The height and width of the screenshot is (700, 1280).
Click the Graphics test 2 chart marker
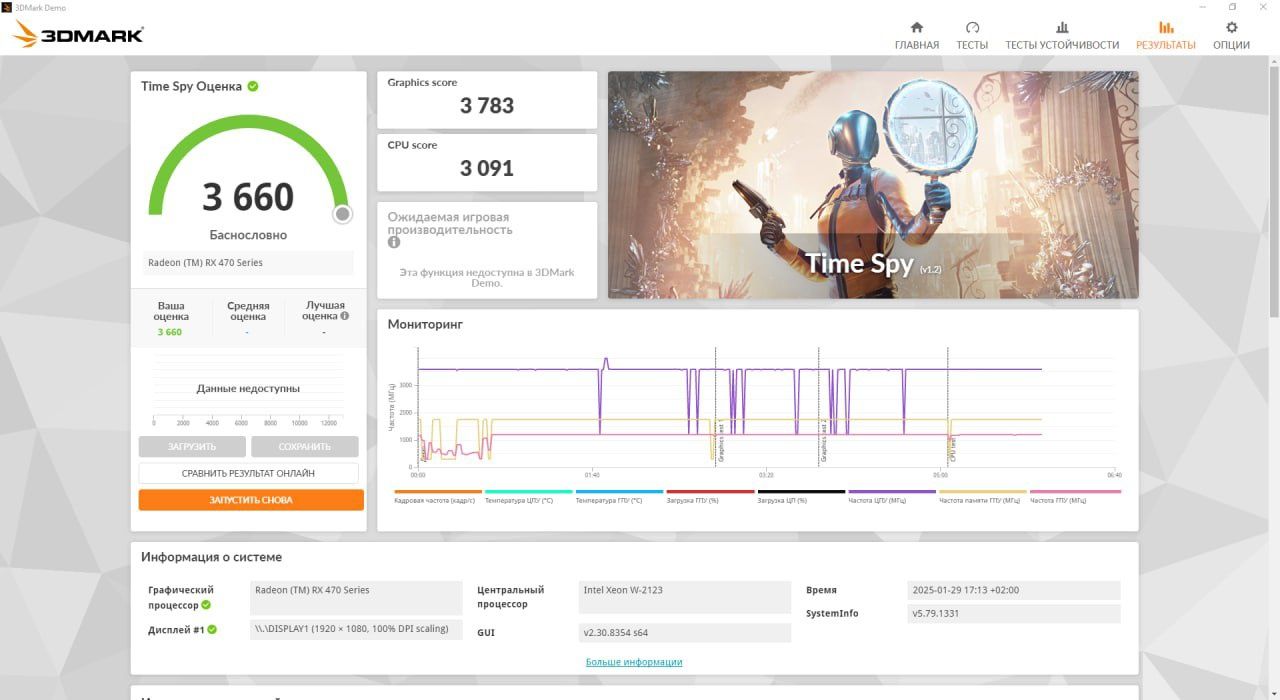point(822,440)
